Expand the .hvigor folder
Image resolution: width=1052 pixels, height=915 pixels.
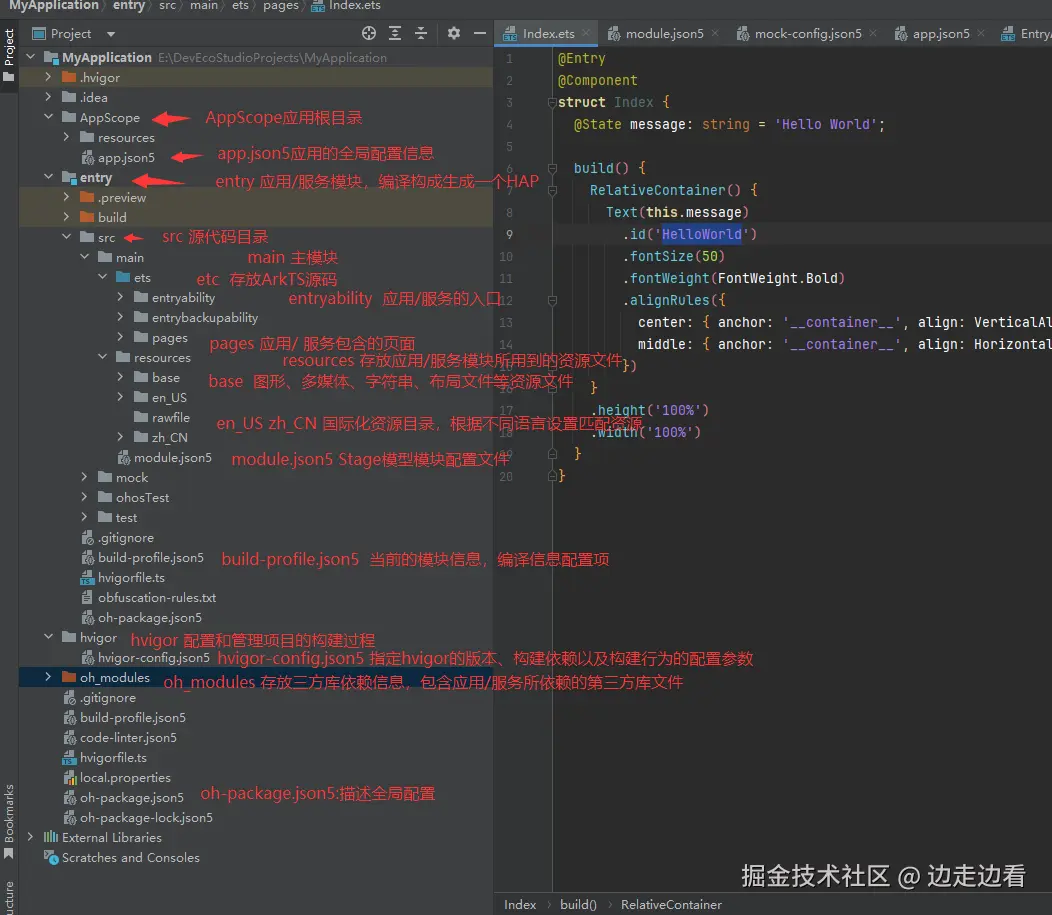(48, 77)
